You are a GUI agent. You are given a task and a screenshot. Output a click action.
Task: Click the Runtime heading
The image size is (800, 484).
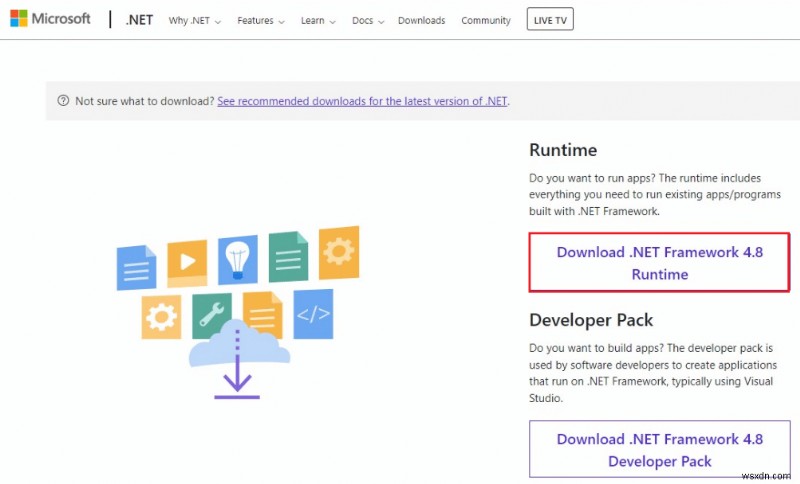[563, 150]
